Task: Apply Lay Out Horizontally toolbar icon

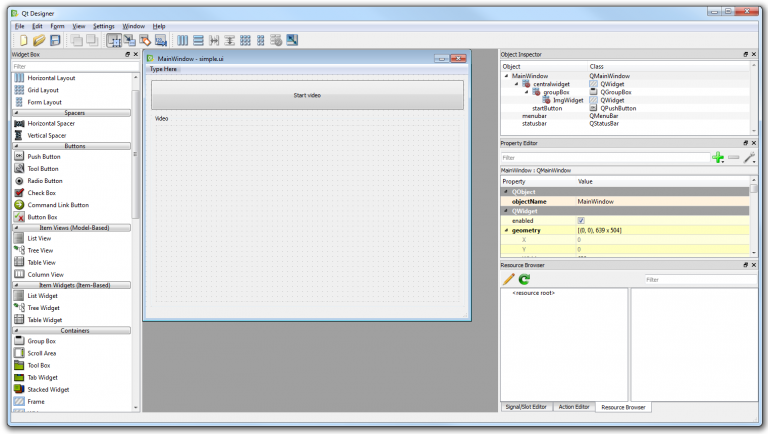Action: [183, 40]
